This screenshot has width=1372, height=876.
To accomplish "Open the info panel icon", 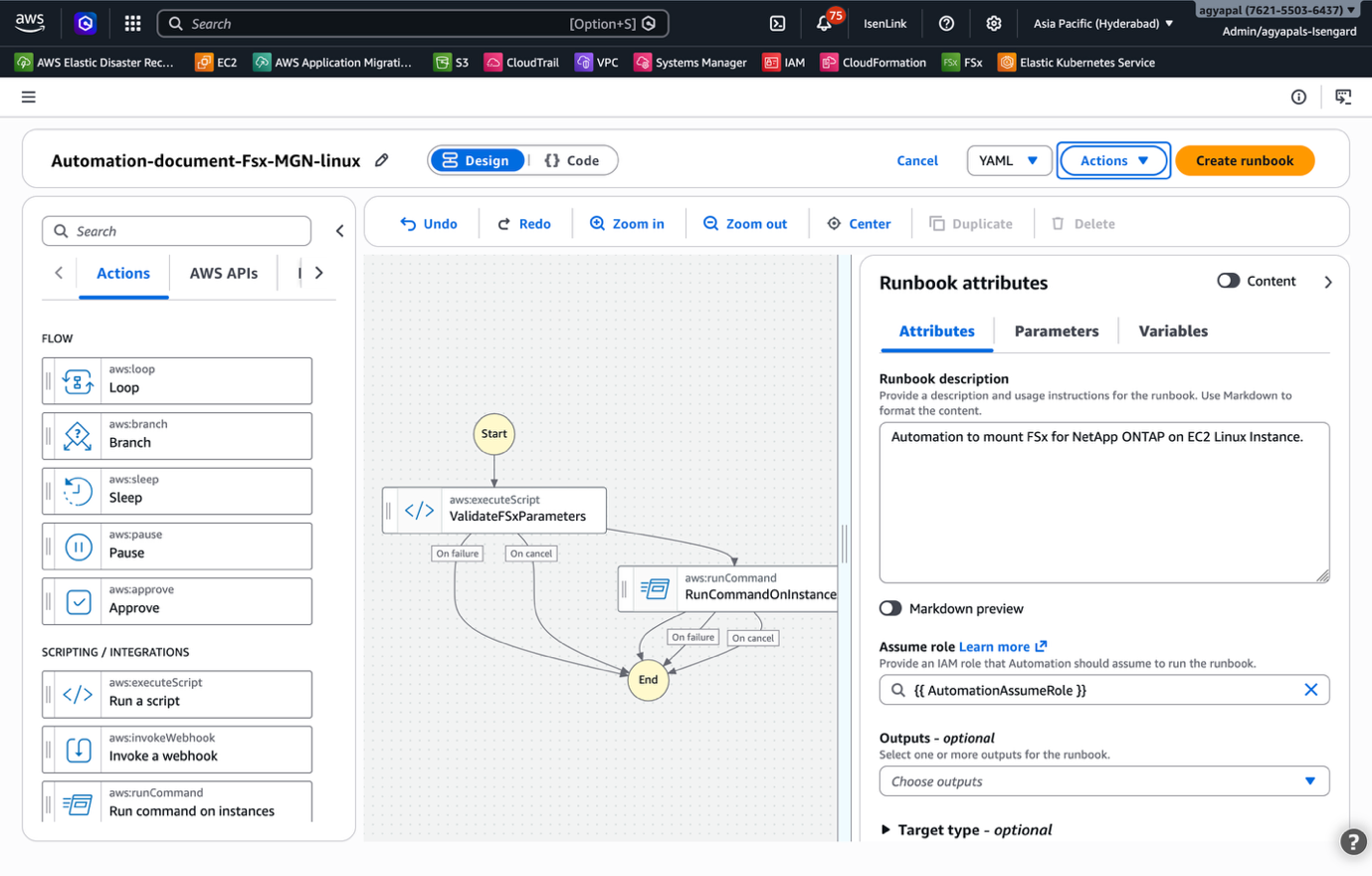I will (1298, 97).
